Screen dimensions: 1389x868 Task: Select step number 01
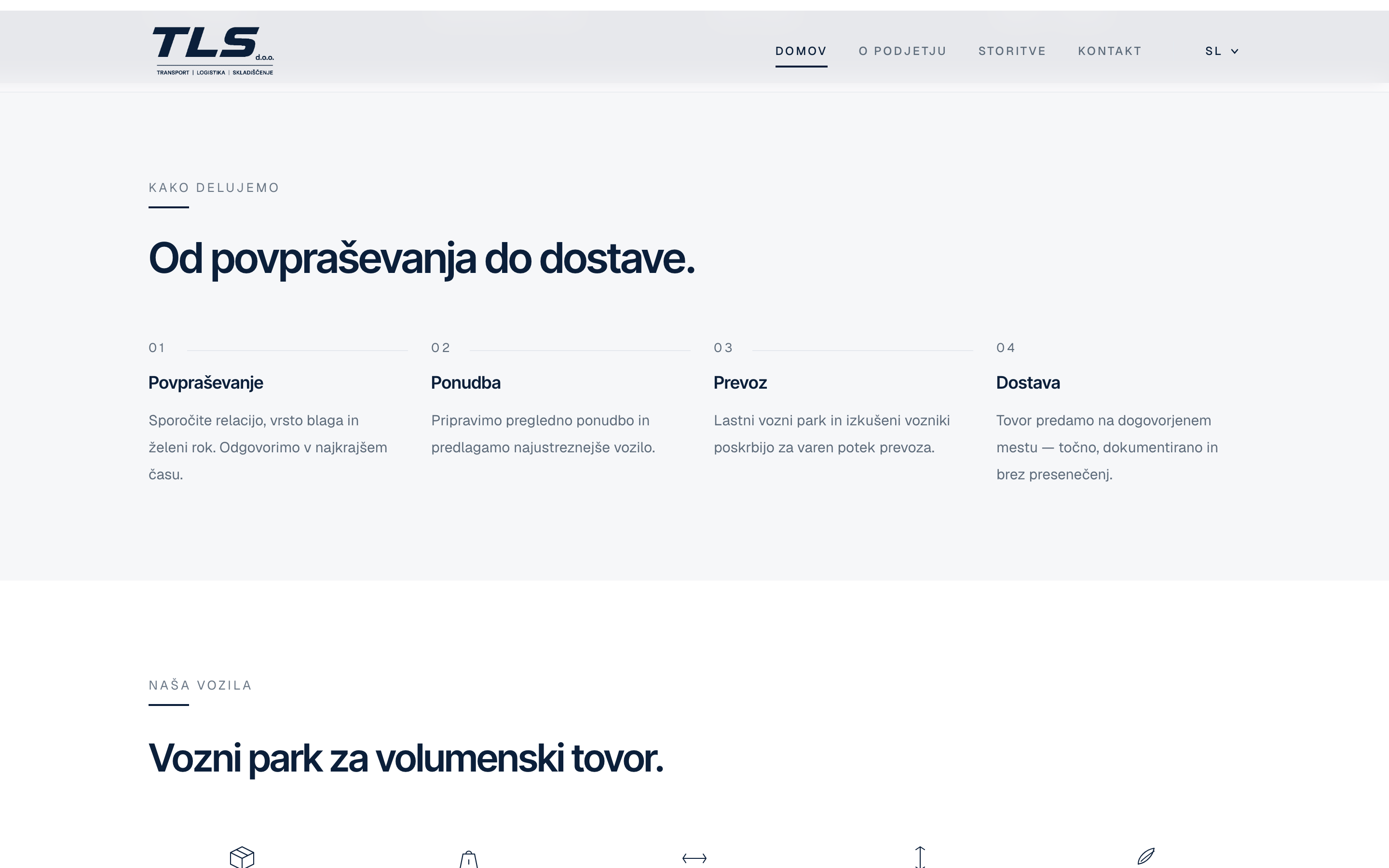[x=157, y=348]
